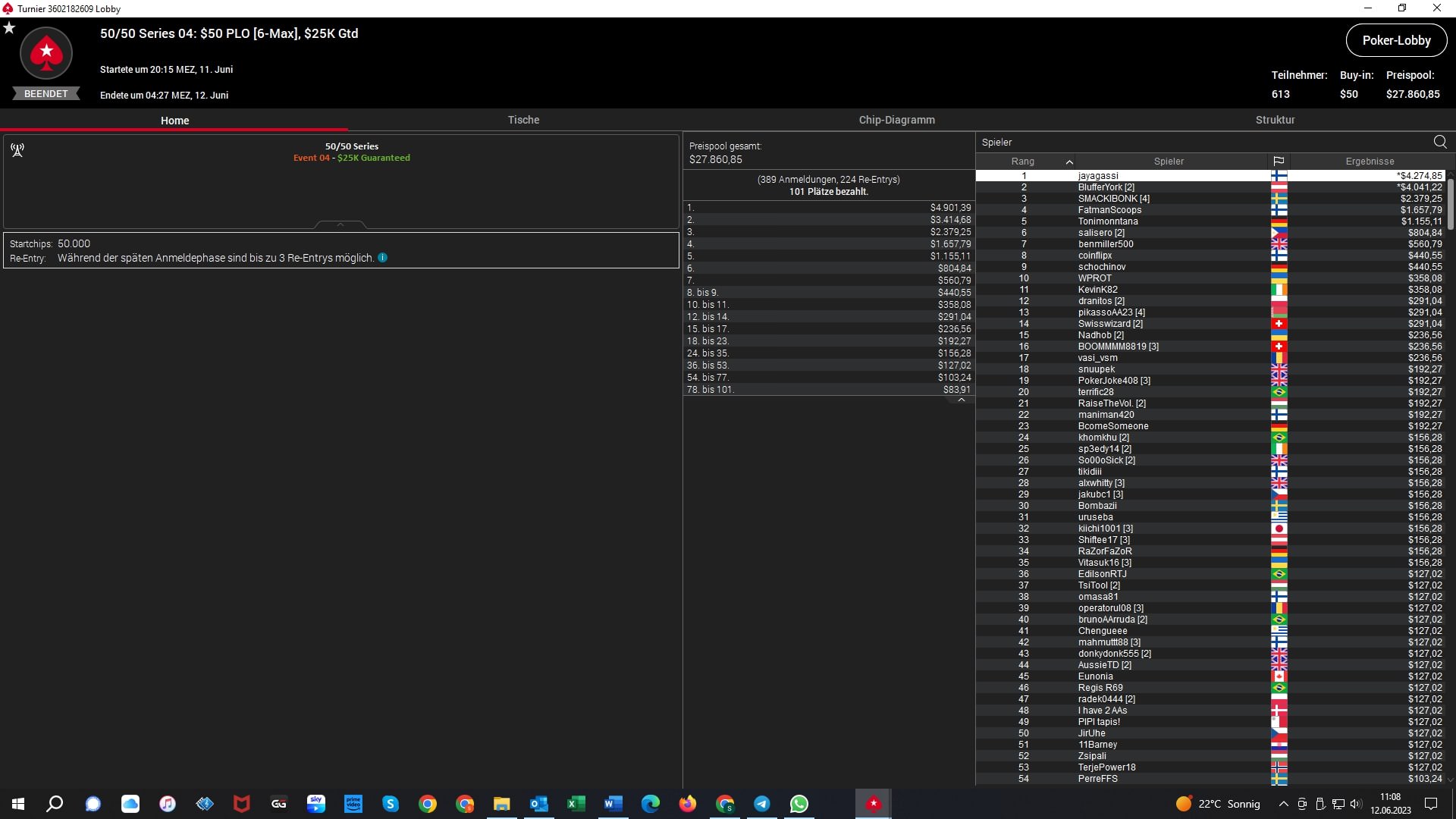1456x819 pixels.
Task: Open Windows taskbar search
Action: (x=55, y=804)
